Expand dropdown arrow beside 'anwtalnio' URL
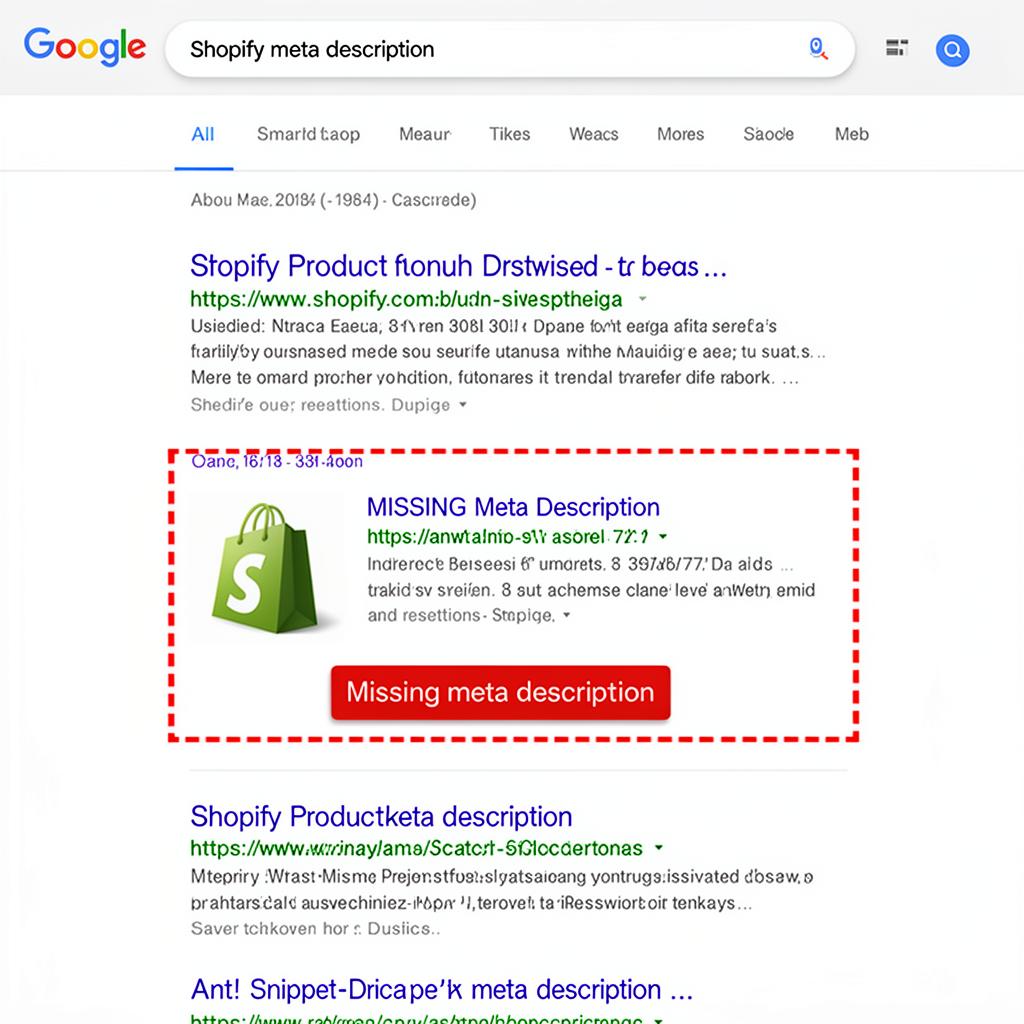Viewport: 1024px width, 1024px height. (663, 537)
